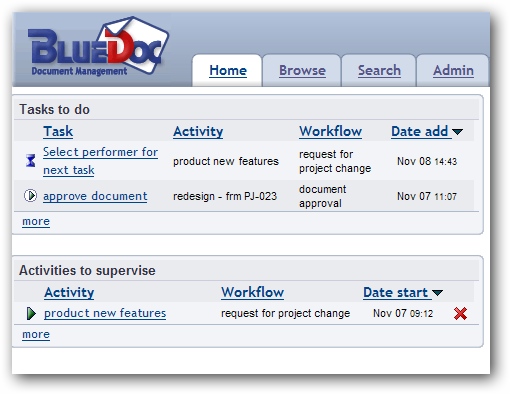Open the 'approve document' task link
The height and width of the screenshot is (394, 510).
[95, 196]
